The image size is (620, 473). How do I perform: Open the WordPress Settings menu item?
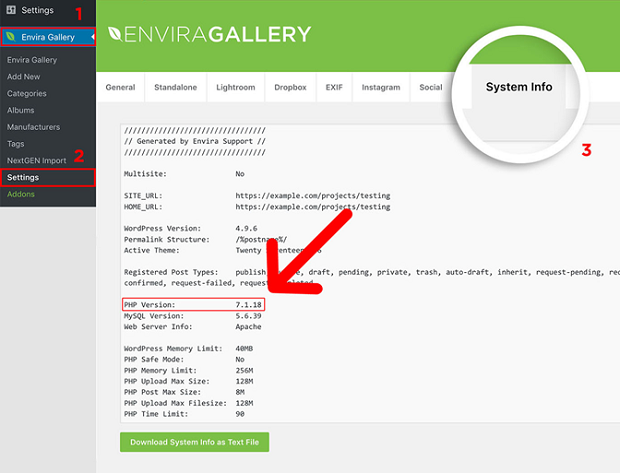[x=37, y=10]
